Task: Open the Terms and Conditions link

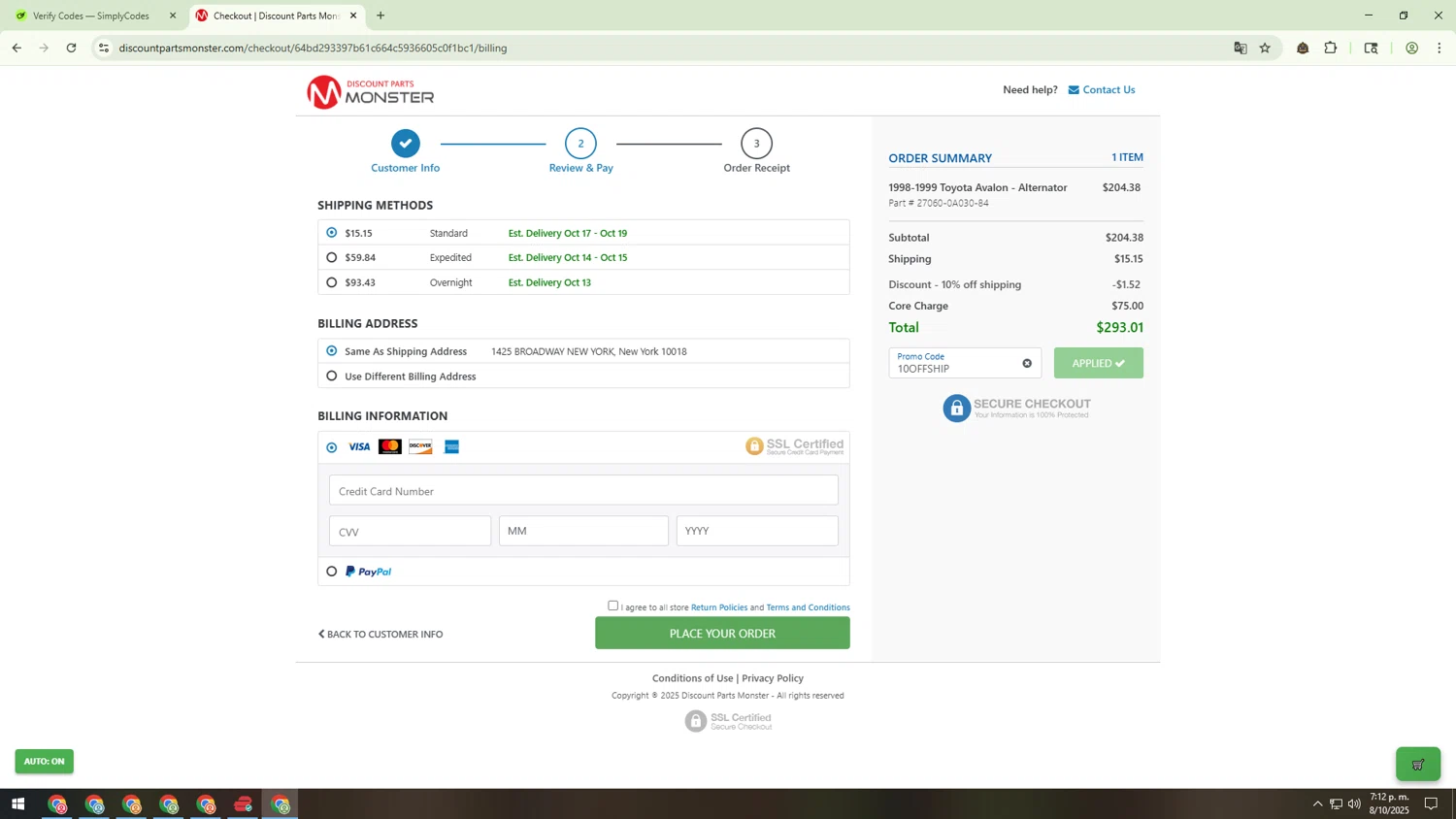Action: pos(808,607)
